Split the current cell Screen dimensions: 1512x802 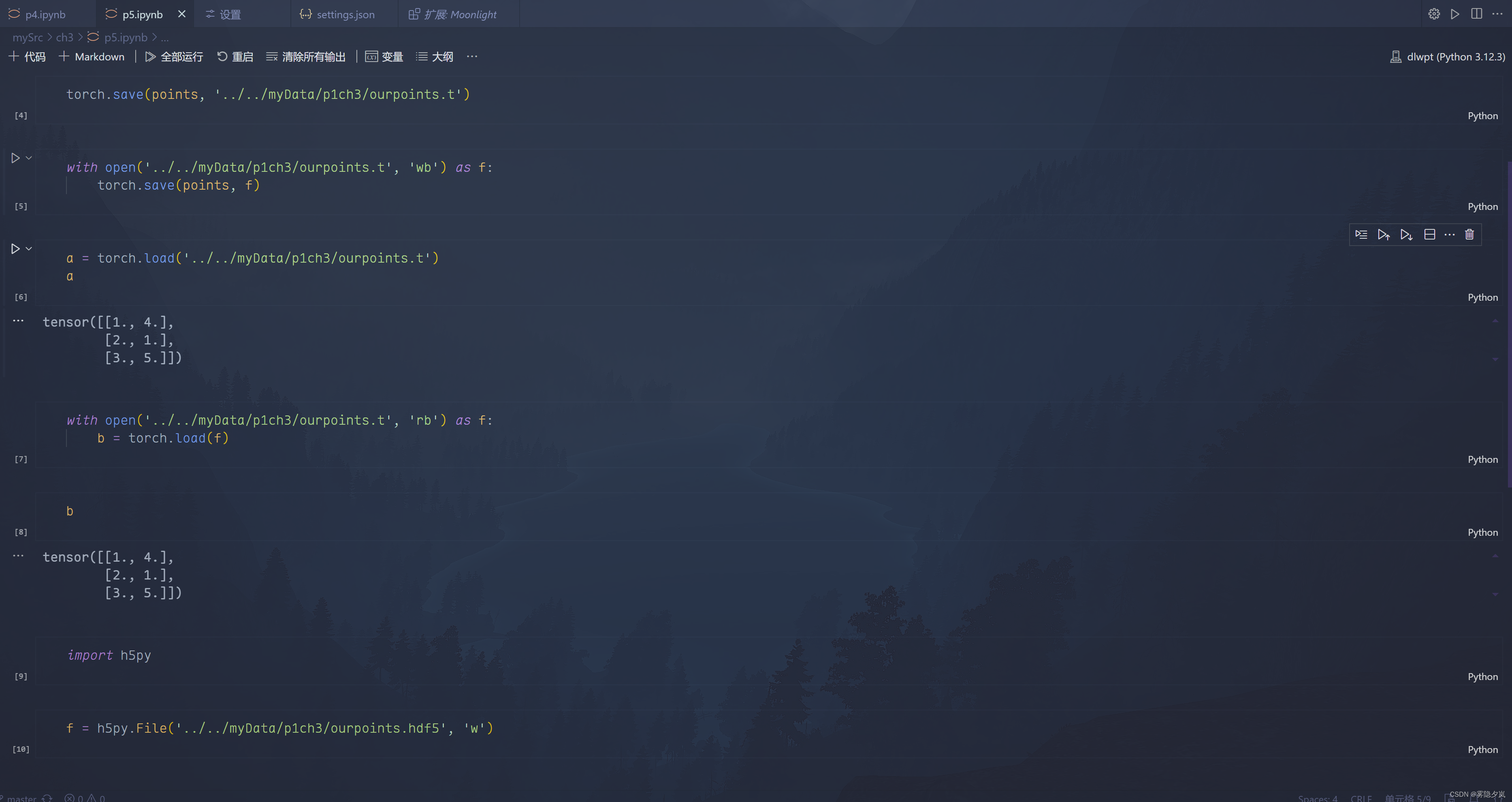[1429, 235]
